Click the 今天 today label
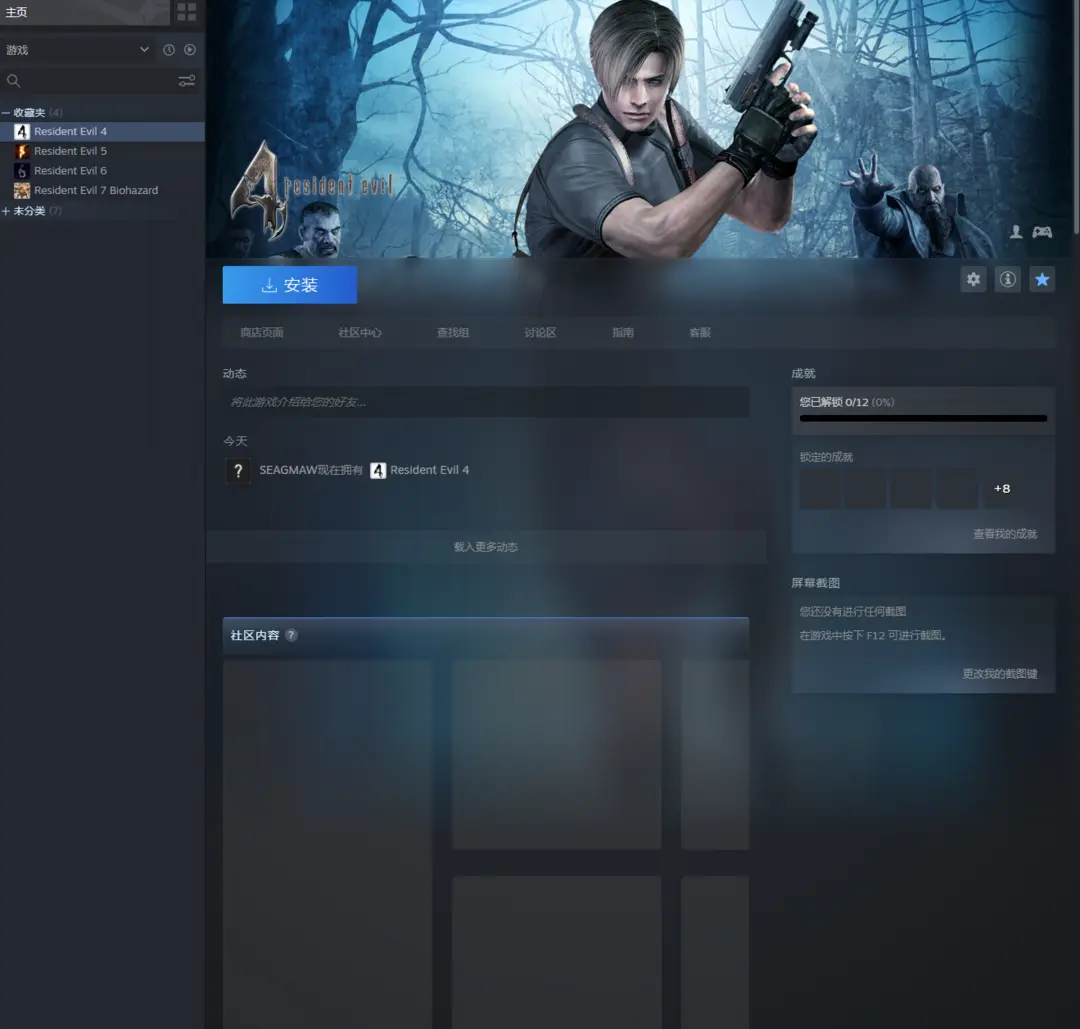Image resolution: width=1080 pixels, height=1029 pixels. click(235, 441)
